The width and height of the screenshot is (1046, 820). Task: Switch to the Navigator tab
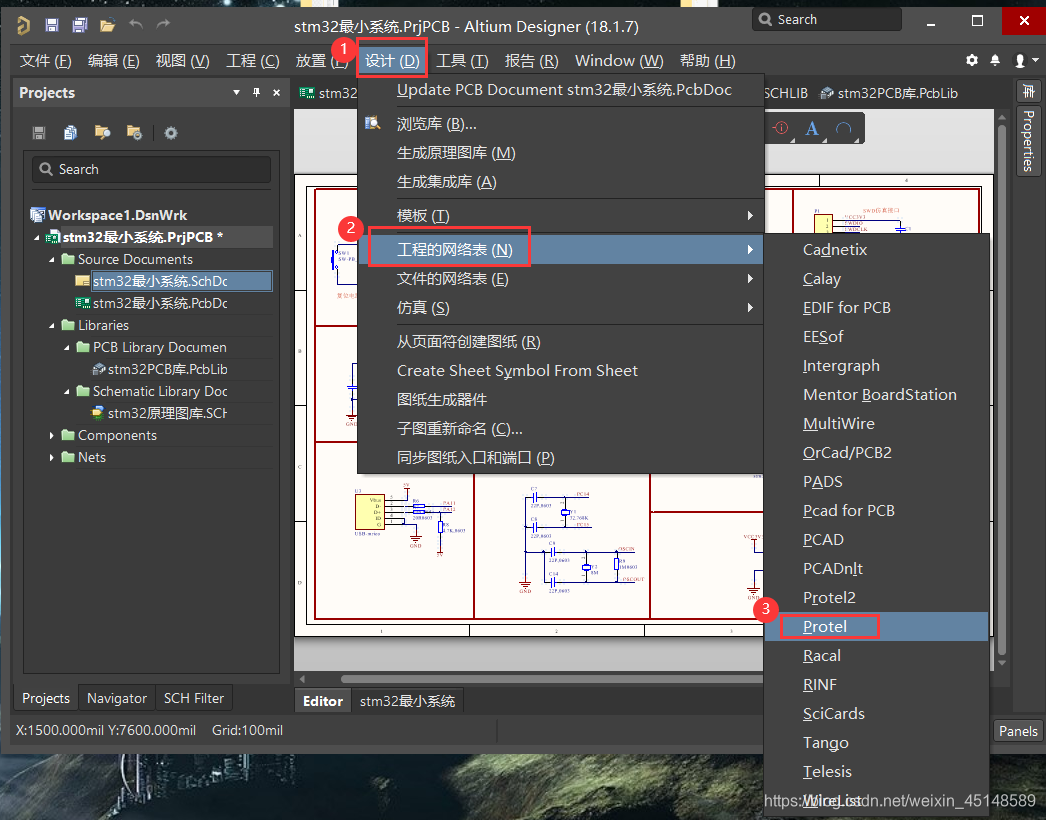(117, 698)
